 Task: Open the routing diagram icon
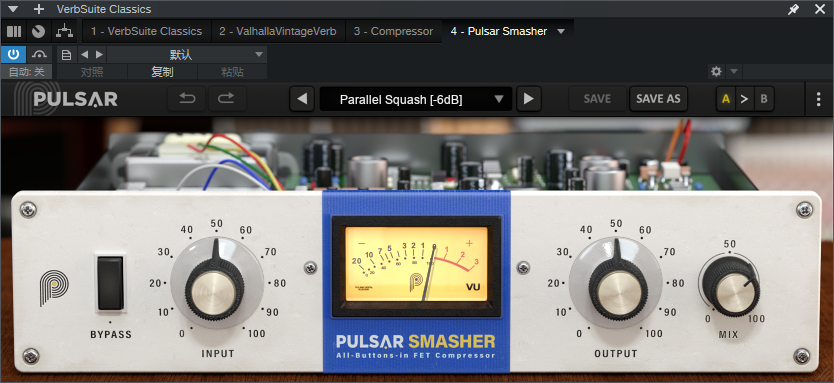tap(65, 31)
